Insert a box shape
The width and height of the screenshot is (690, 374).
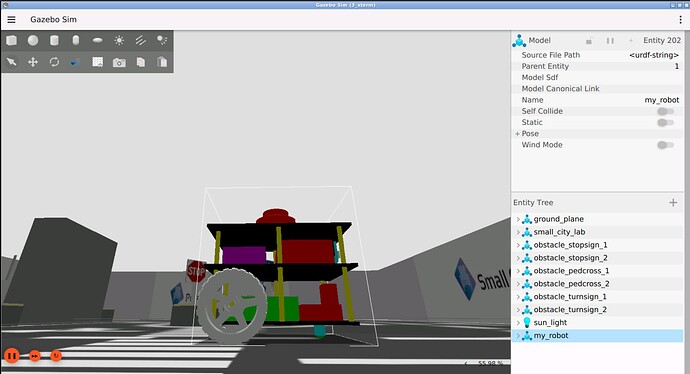click(11, 40)
